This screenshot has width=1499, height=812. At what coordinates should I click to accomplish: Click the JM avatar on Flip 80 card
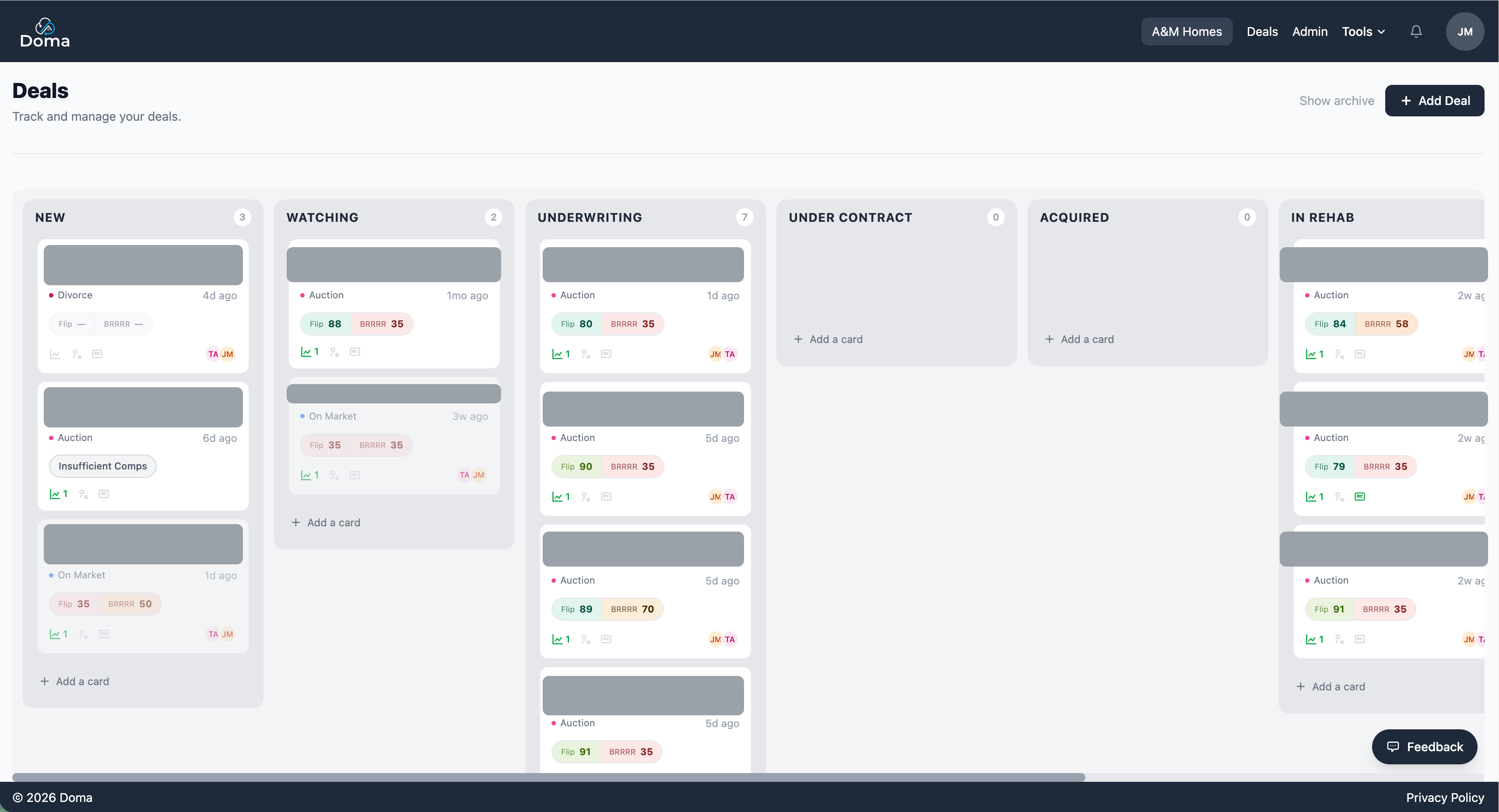coord(715,353)
